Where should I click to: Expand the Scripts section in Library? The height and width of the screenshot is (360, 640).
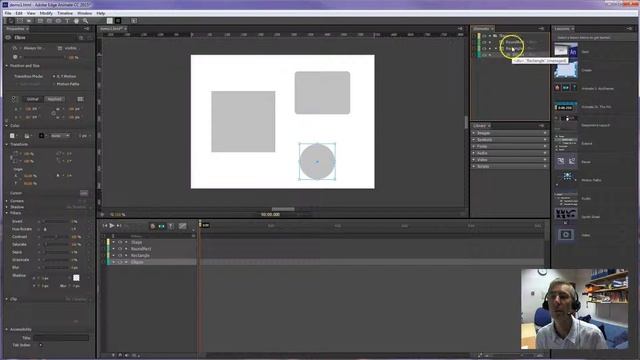pyautogui.click(x=473, y=166)
